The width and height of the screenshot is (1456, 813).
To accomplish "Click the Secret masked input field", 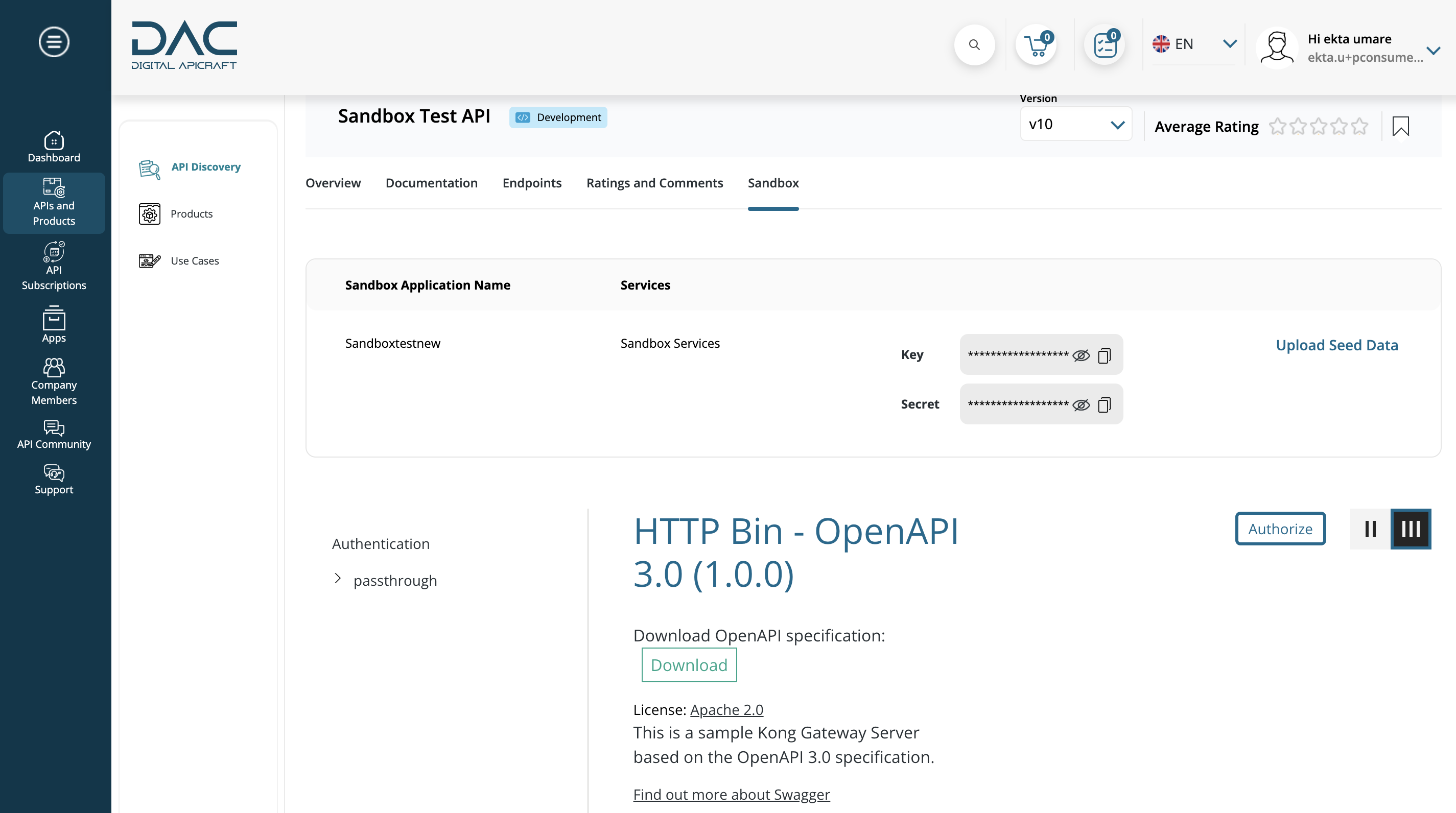I will (1041, 404).
